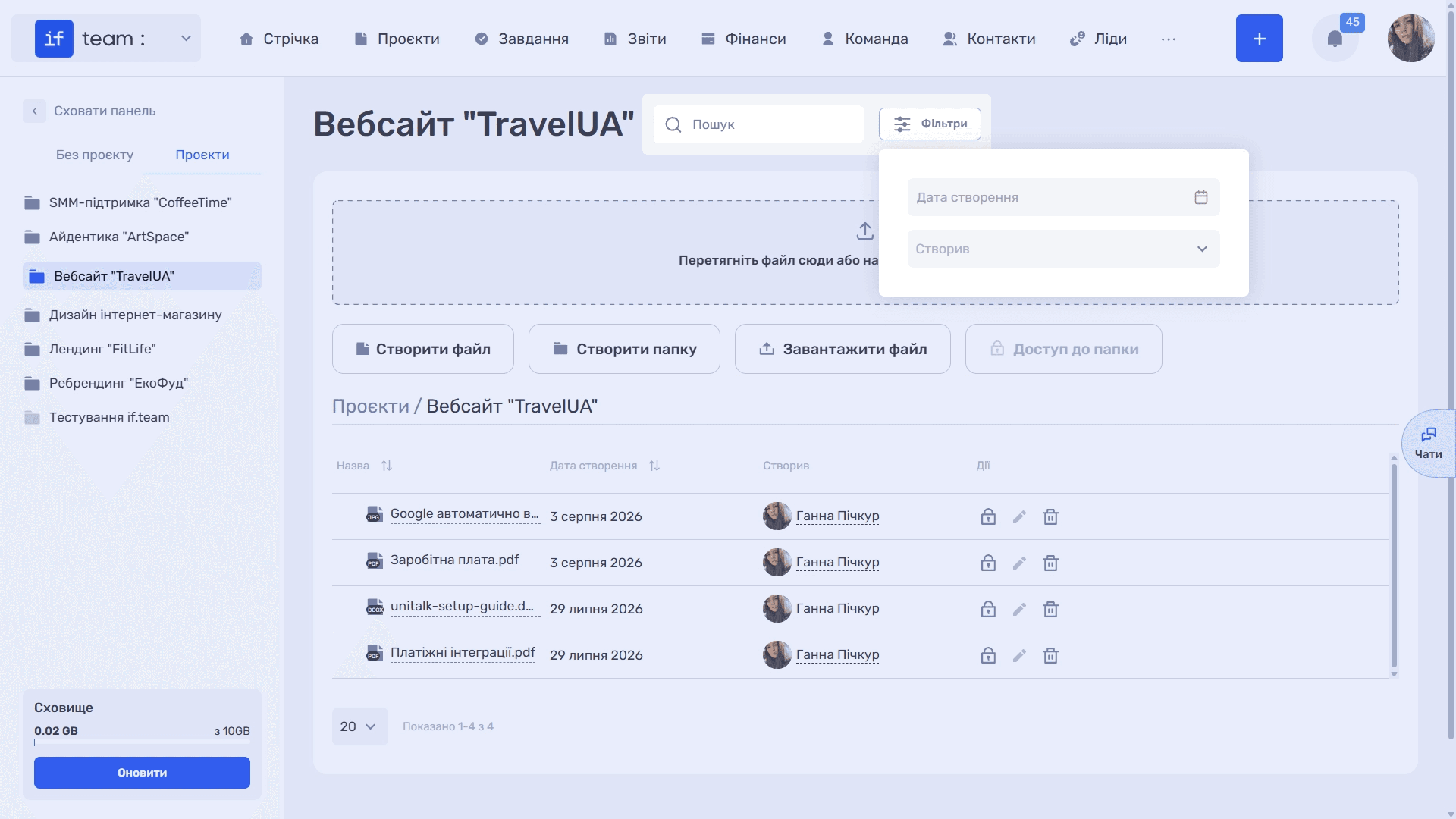Sort table by Дата створення column arrows
Image resolution: width=1456 pixels, height=819 pixels.
click(654, 465)
